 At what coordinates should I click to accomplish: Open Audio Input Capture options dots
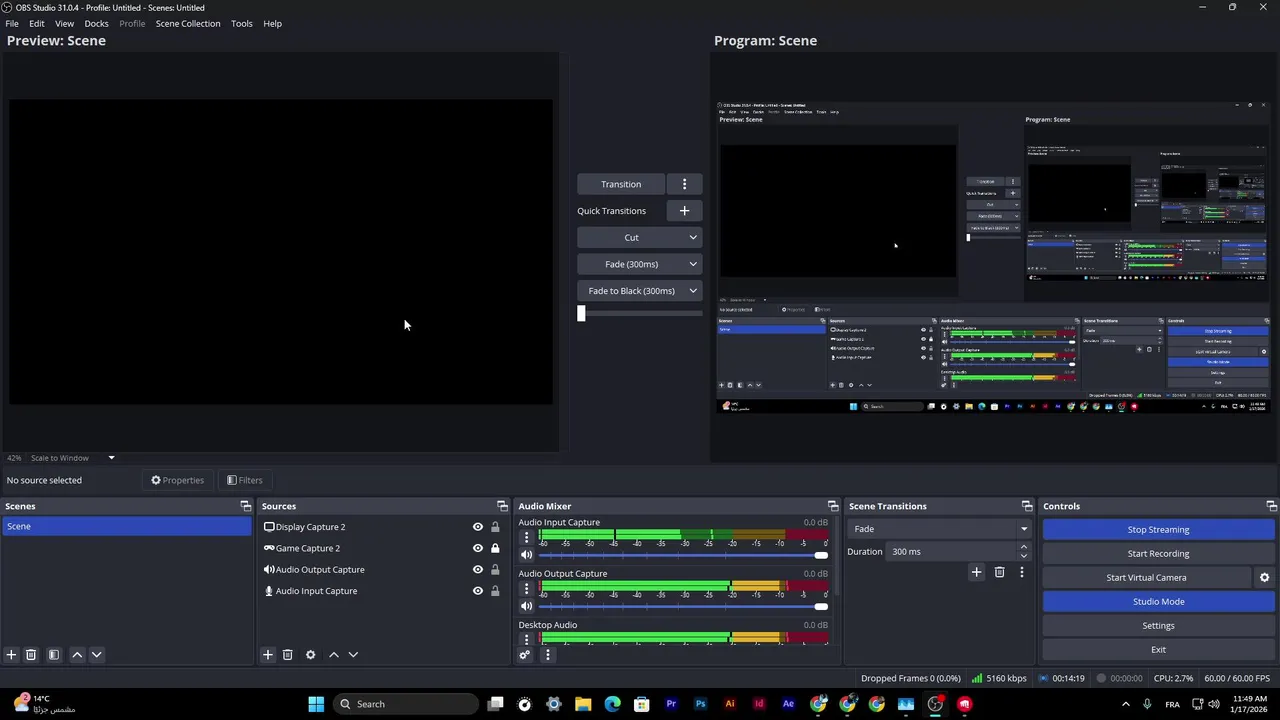(527, 537)
